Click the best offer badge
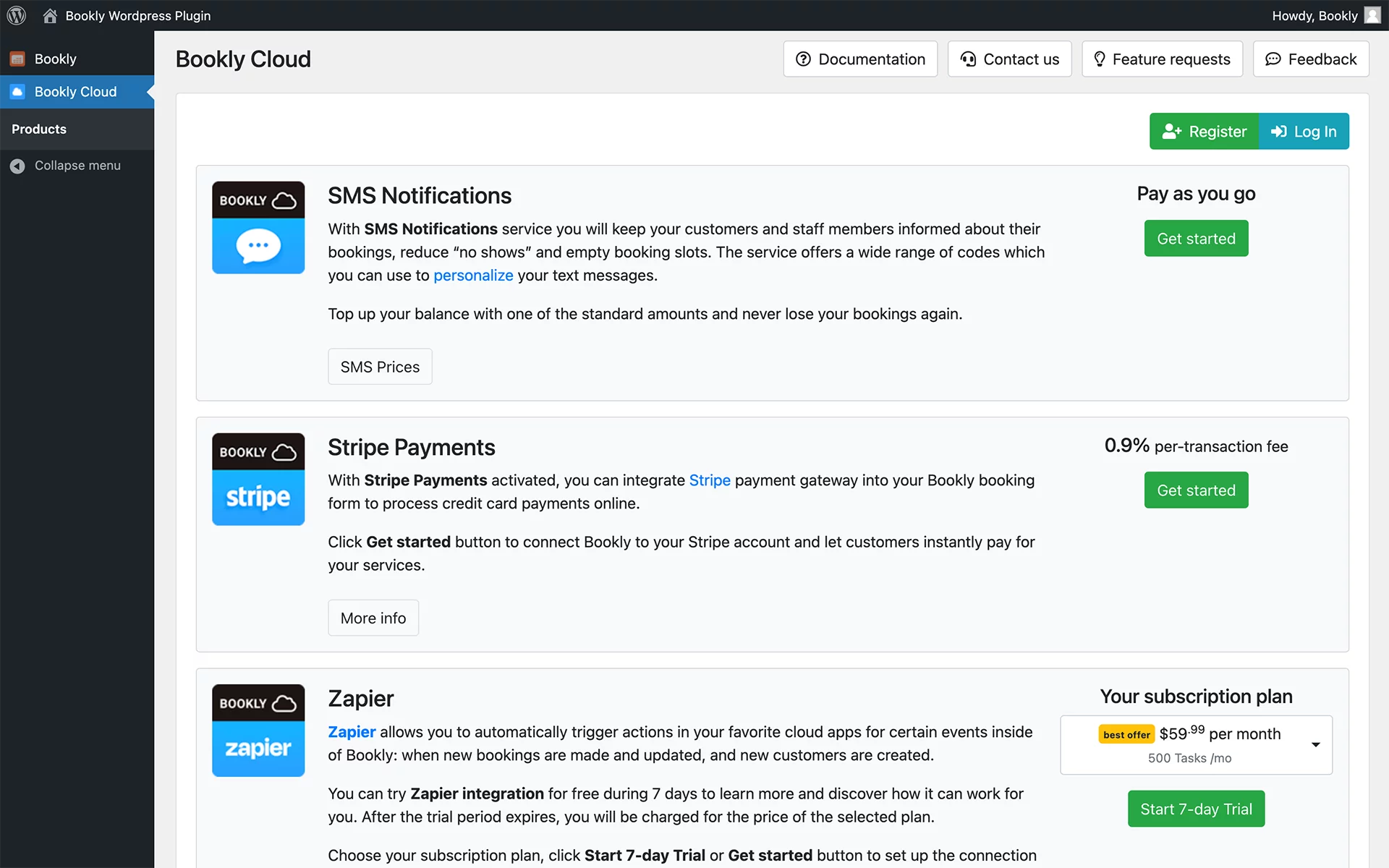Image resolution: width=1389 pixels, height=868 pixels. coord(1126,735)
